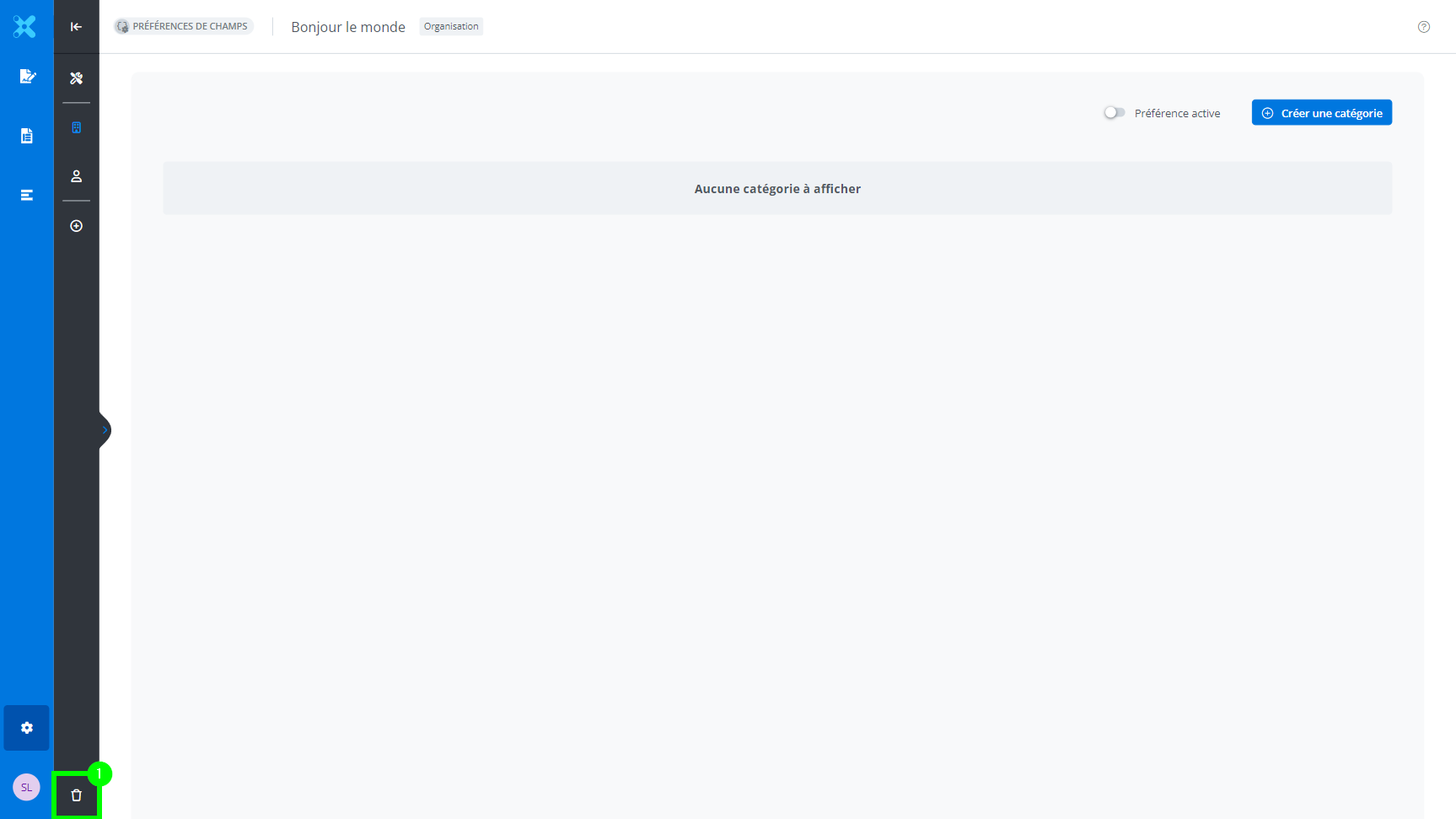Click the Préférences de champs breadcrumb chip
This screenshot has width=1456, height=819.
tap(184, 26)
